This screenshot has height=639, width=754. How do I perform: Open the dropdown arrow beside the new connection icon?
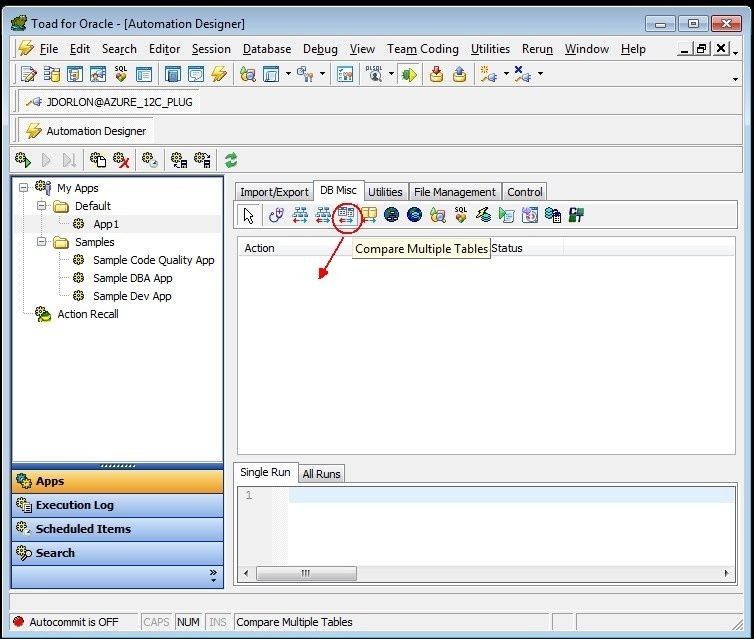[x=506, y=74]
